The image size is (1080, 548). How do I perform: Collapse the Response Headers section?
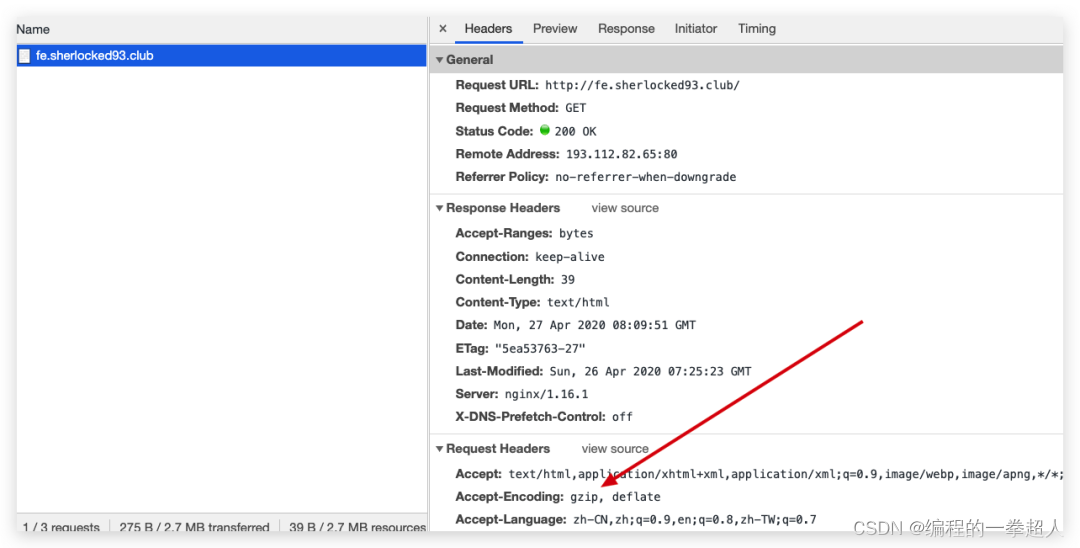[x=439, y=208]
